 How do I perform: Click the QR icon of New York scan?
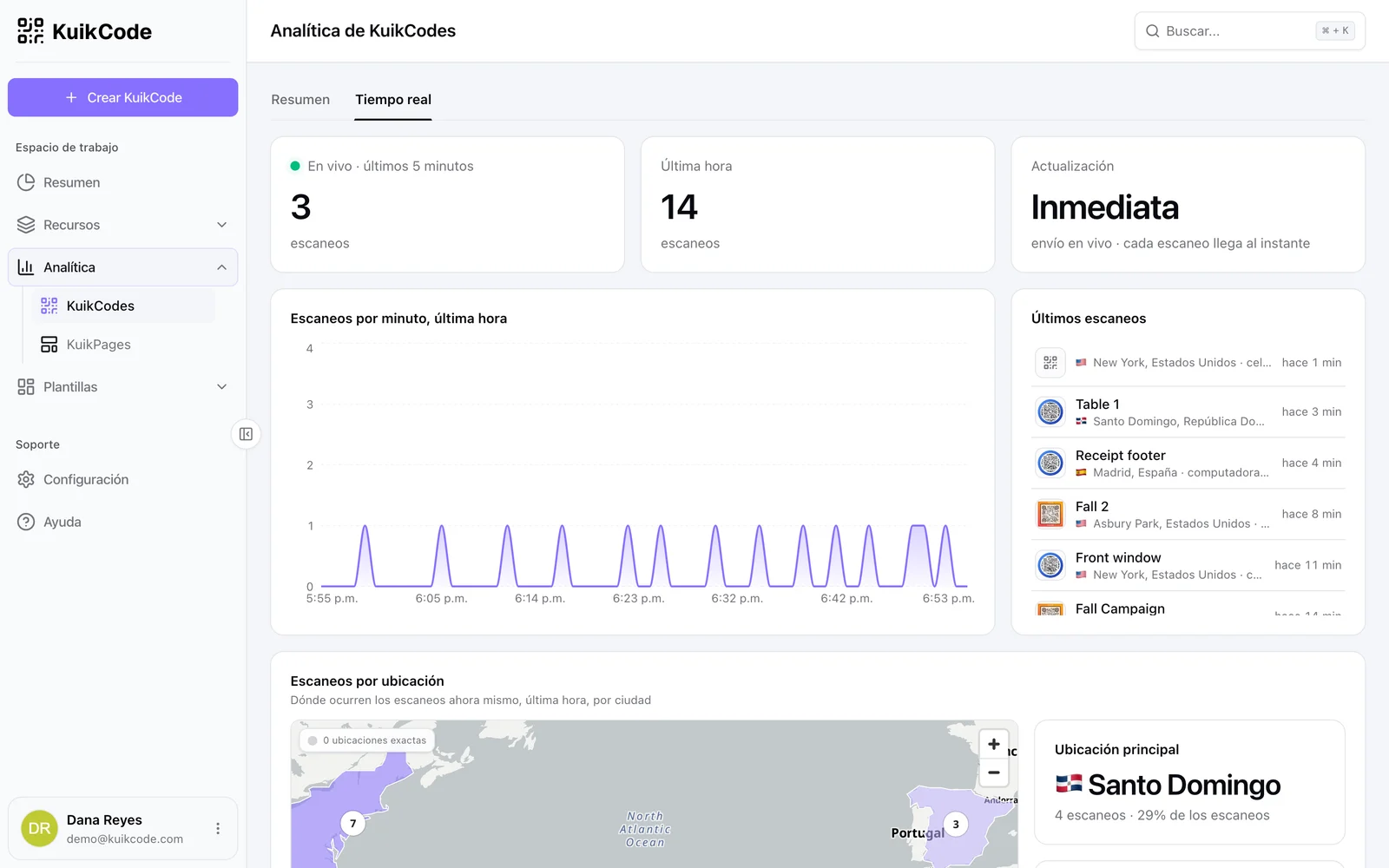1050,362
